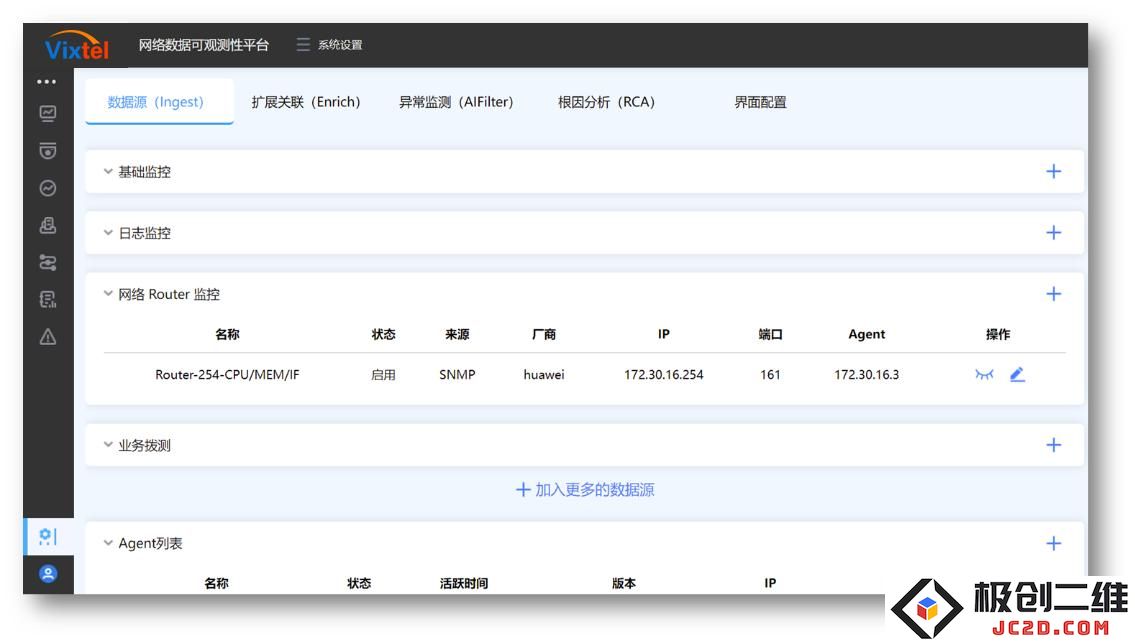Viewport: 1135px width, 641px height.
Task: Add a new 日志监控 data source
Action: tap(1053, 233)
